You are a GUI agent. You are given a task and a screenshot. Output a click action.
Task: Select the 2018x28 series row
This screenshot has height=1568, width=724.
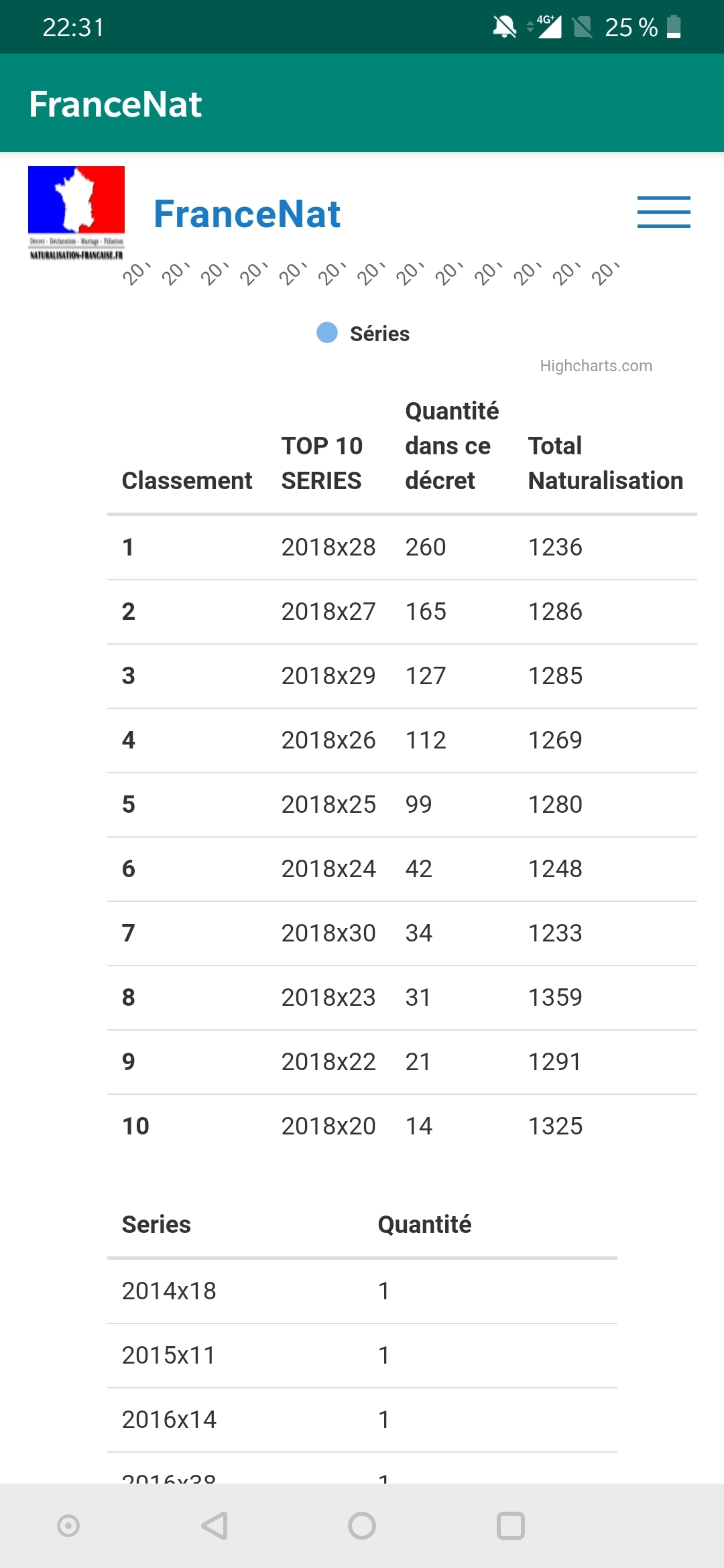(402, 547)
